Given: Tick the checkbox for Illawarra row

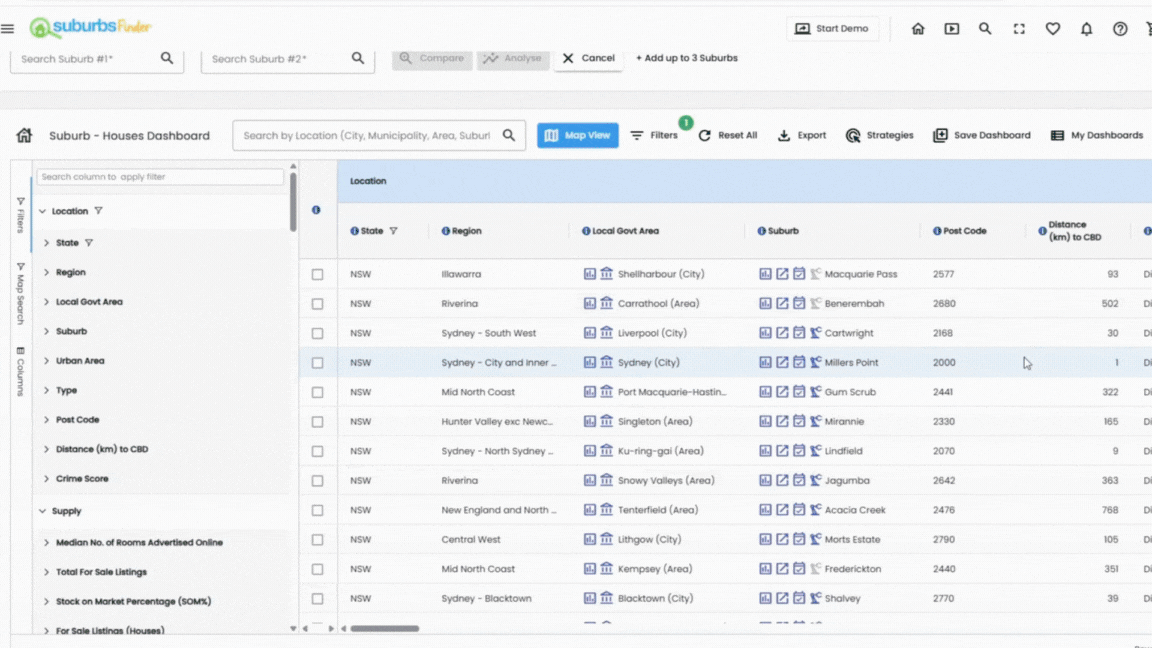Looking at the screenshot, I should 317,274.
